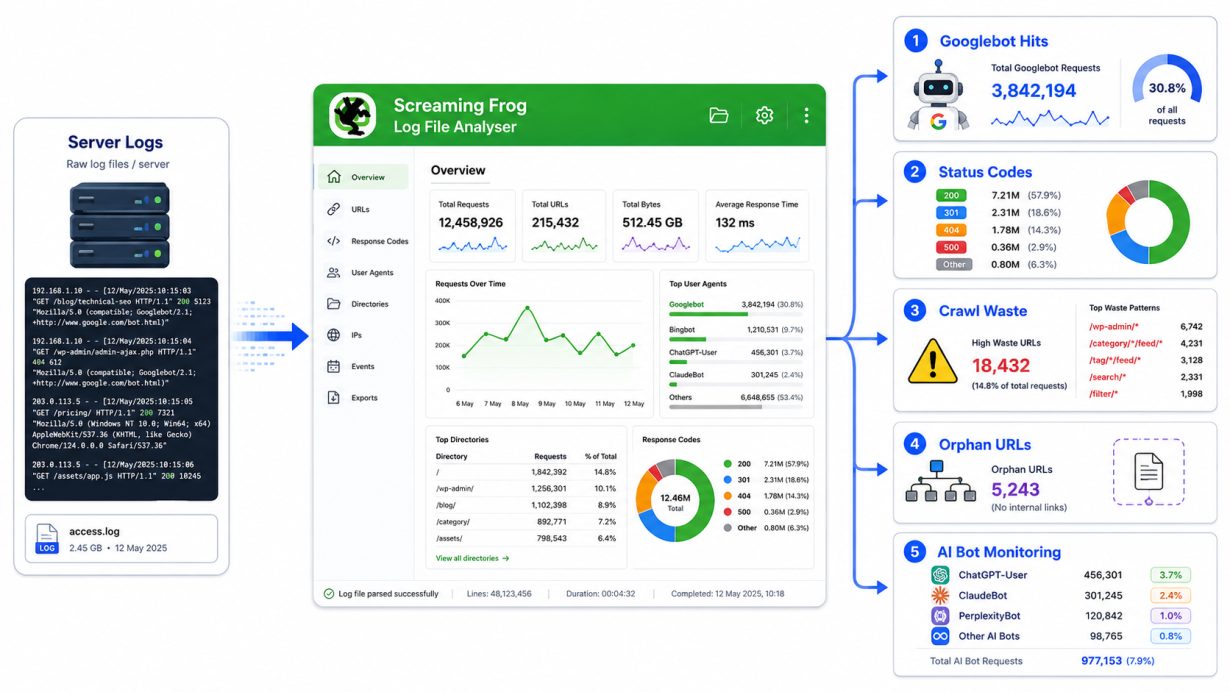Click the orange 404 badge in Status Codes
Viewport: 1230px width, 692px height.
tap(950, 230)
